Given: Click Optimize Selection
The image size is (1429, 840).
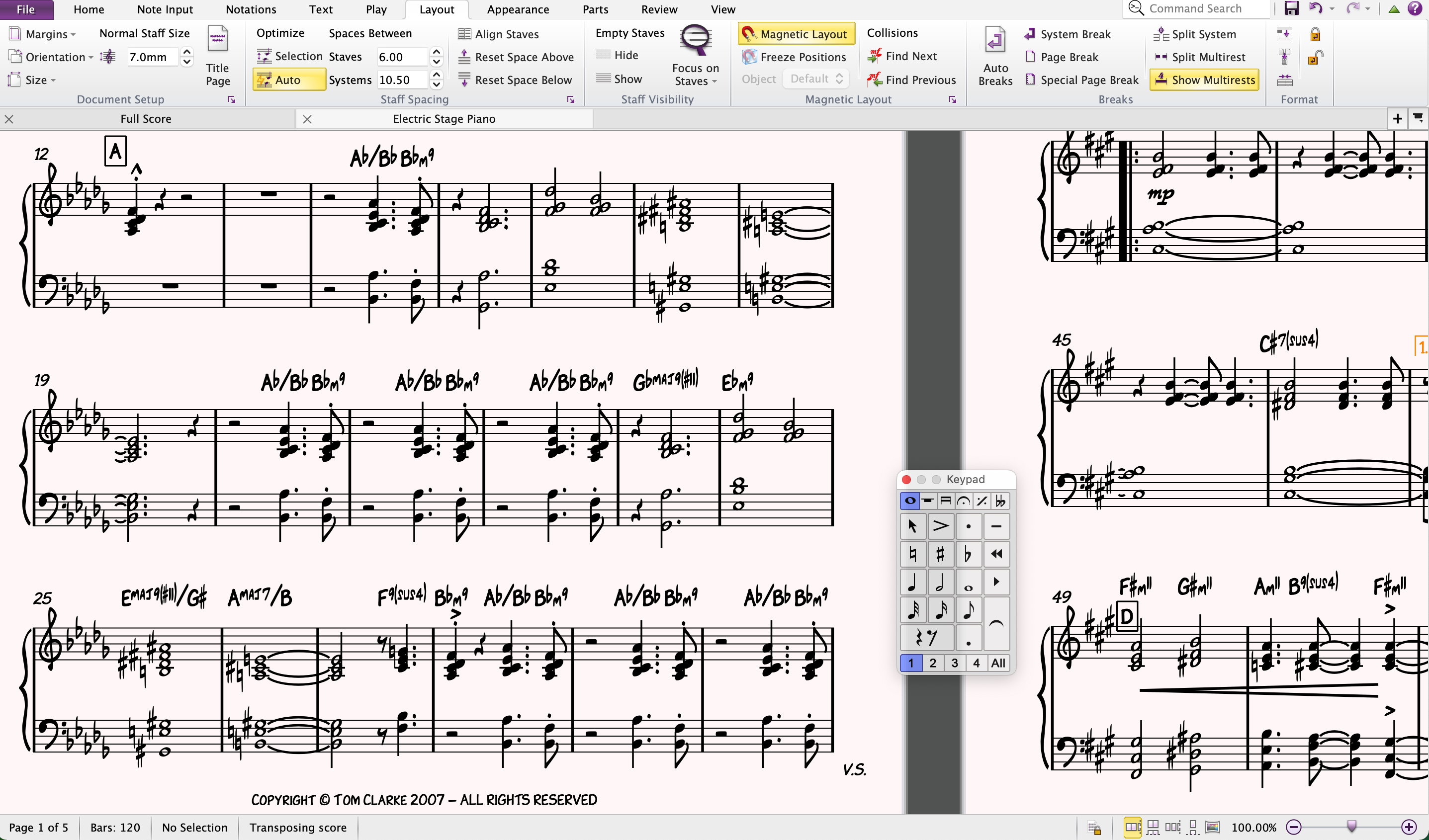Looking at the screenshot, I should 290,56.
